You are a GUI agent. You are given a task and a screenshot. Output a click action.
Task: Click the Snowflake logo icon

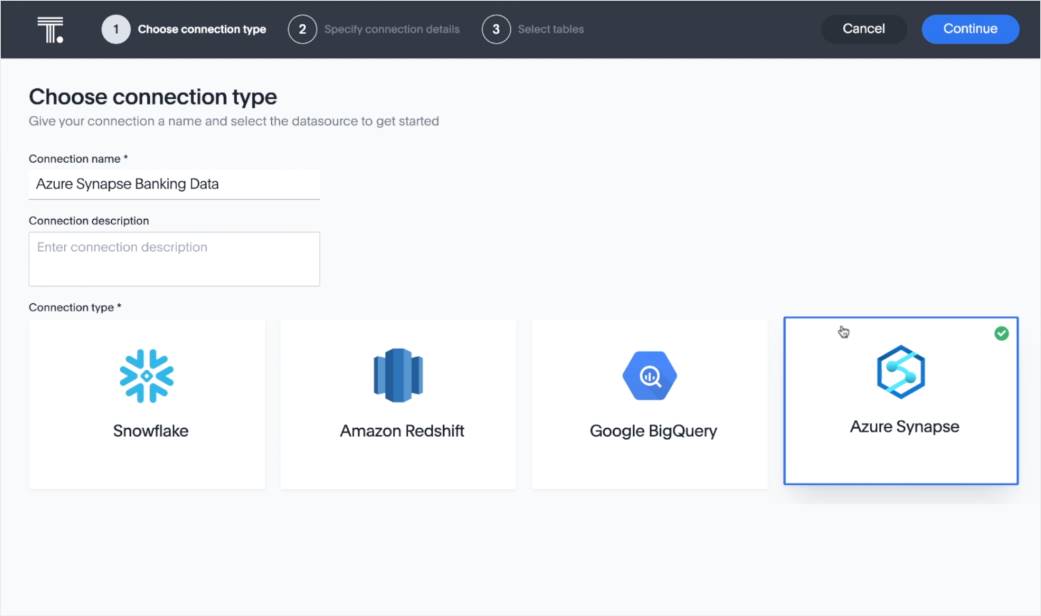click(147, 376)
